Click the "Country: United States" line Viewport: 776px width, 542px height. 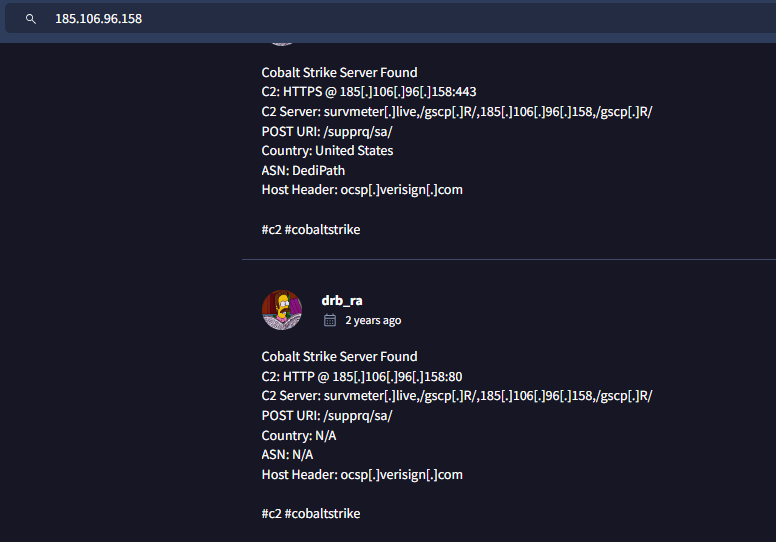tap(327, 151)
